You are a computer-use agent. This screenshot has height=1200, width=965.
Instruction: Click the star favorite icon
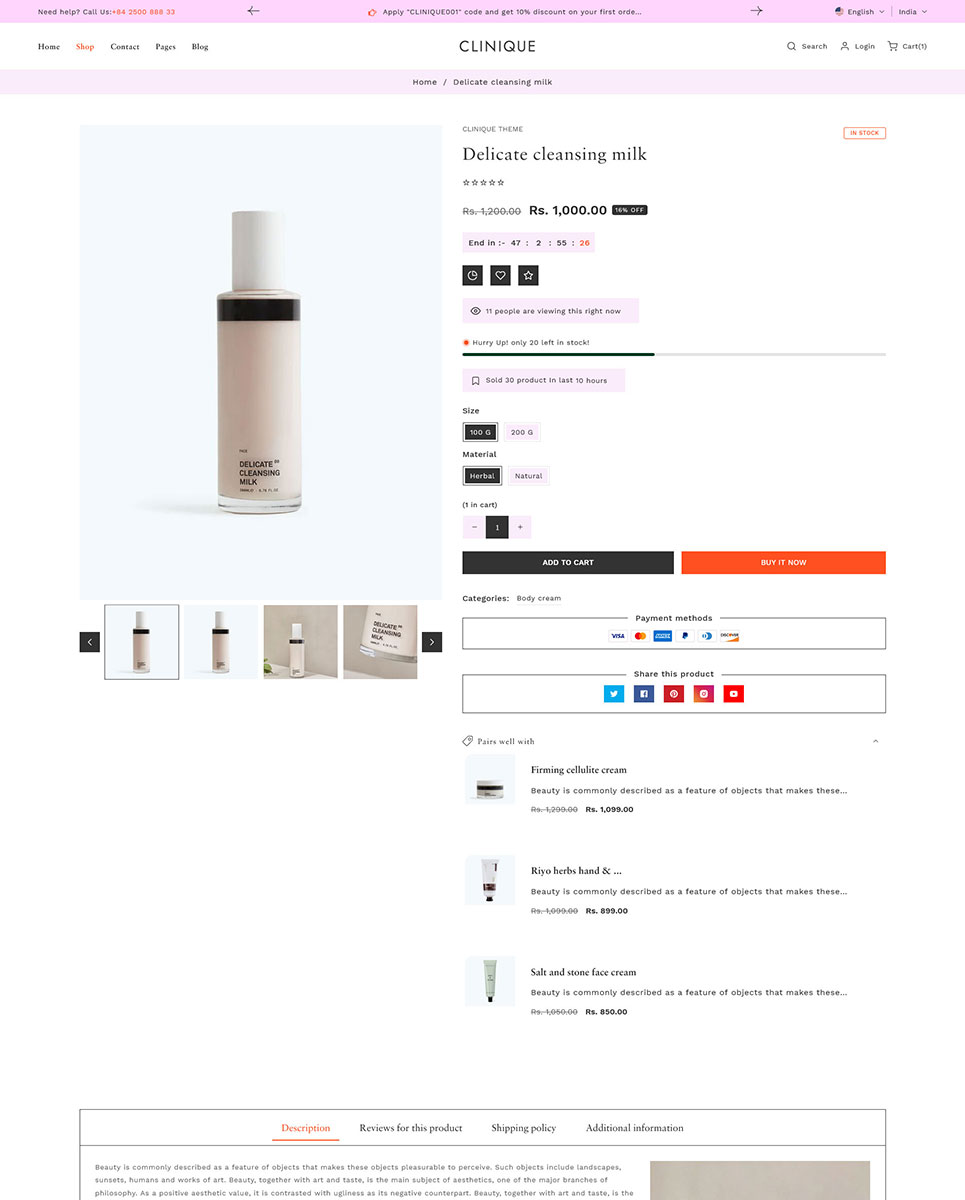point(529,275)
